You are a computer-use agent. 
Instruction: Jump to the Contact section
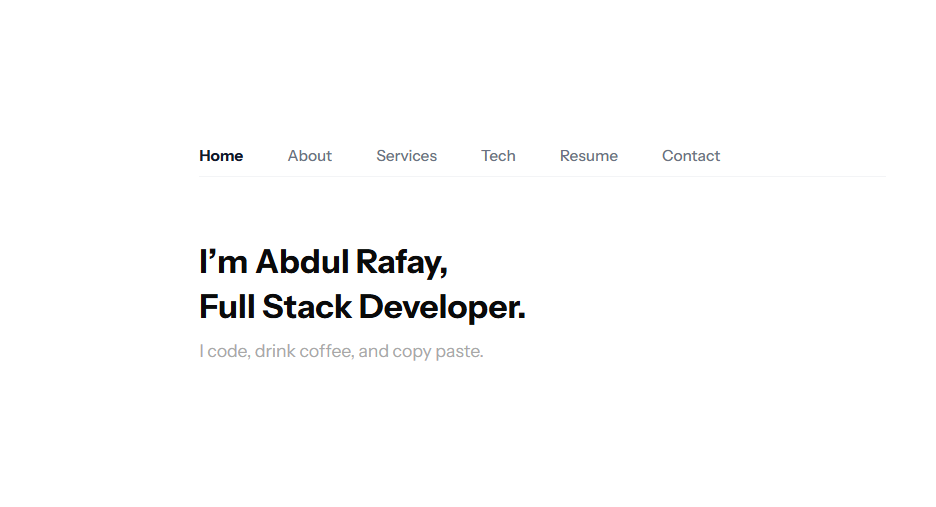point(691,156)
